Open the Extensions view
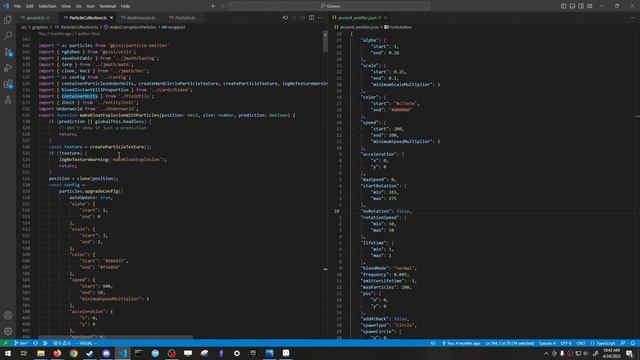This screenshot has height=360, width=640. pos(8,84)
